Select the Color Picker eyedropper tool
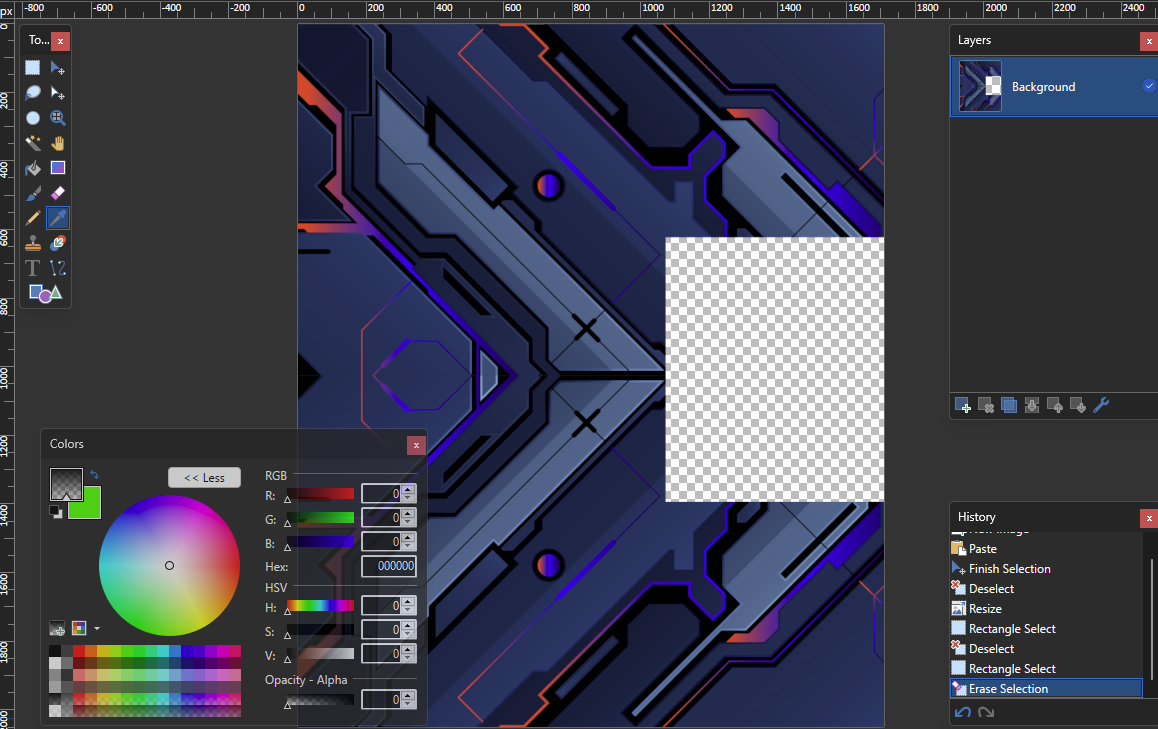The height and width of the screenshot is (729, 1158). (x=58, y=218)
